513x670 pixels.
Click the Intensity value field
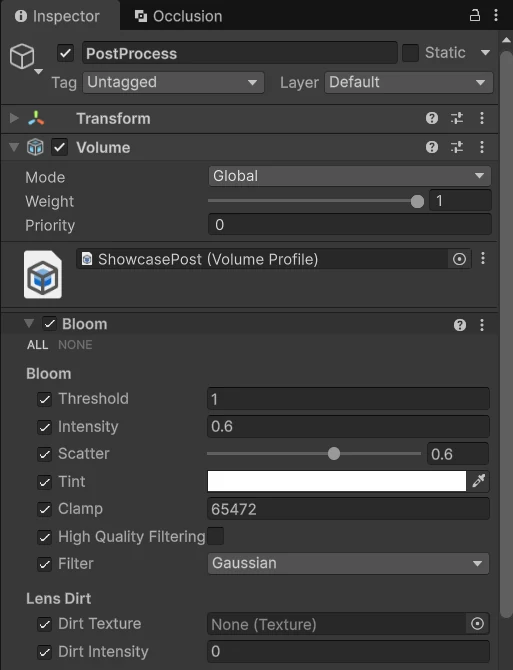[x=348, y=426]
